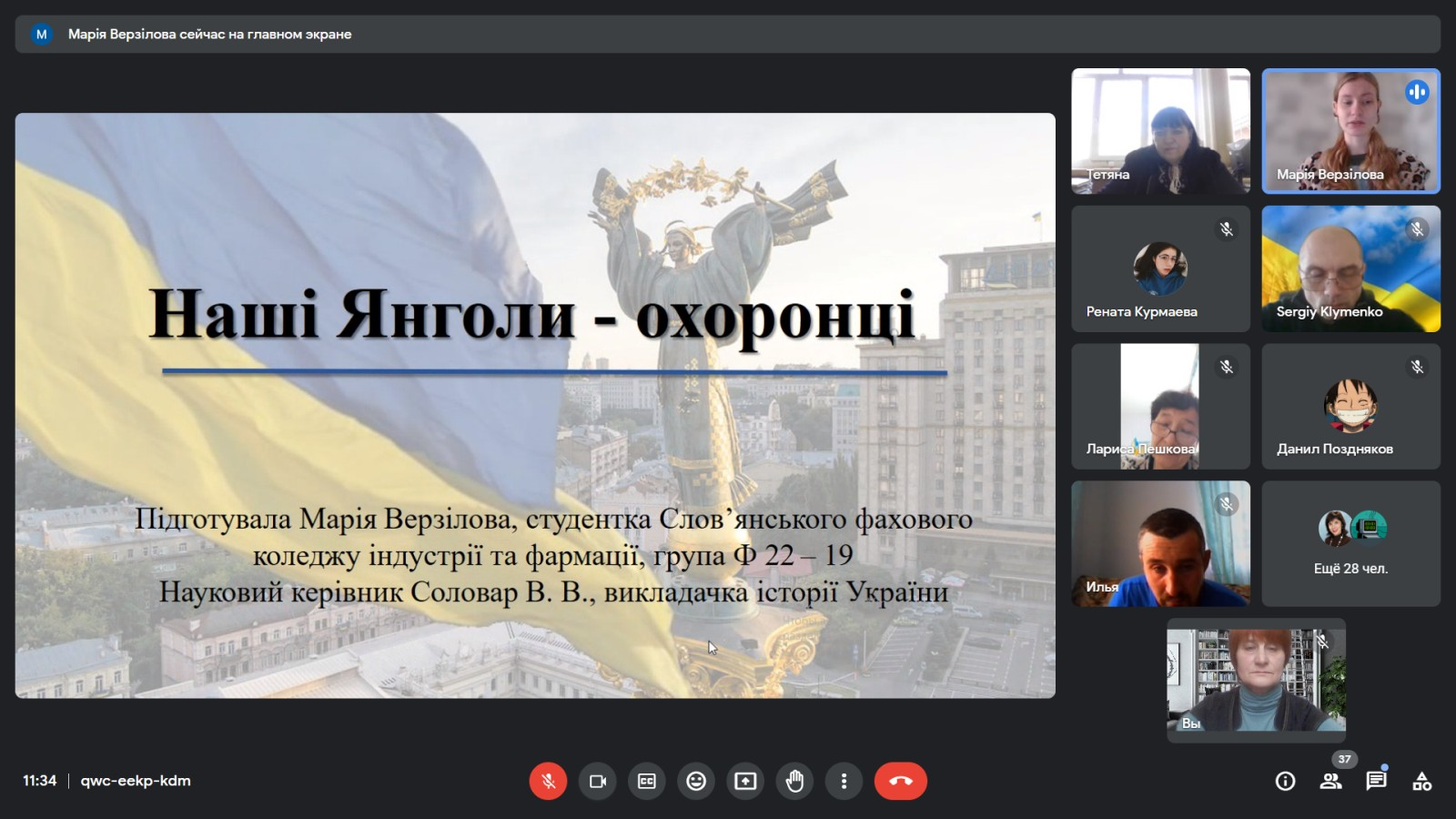Turn on closed captions
Image resolution: width=1456 pixels, height=819 pixels.
647,781
